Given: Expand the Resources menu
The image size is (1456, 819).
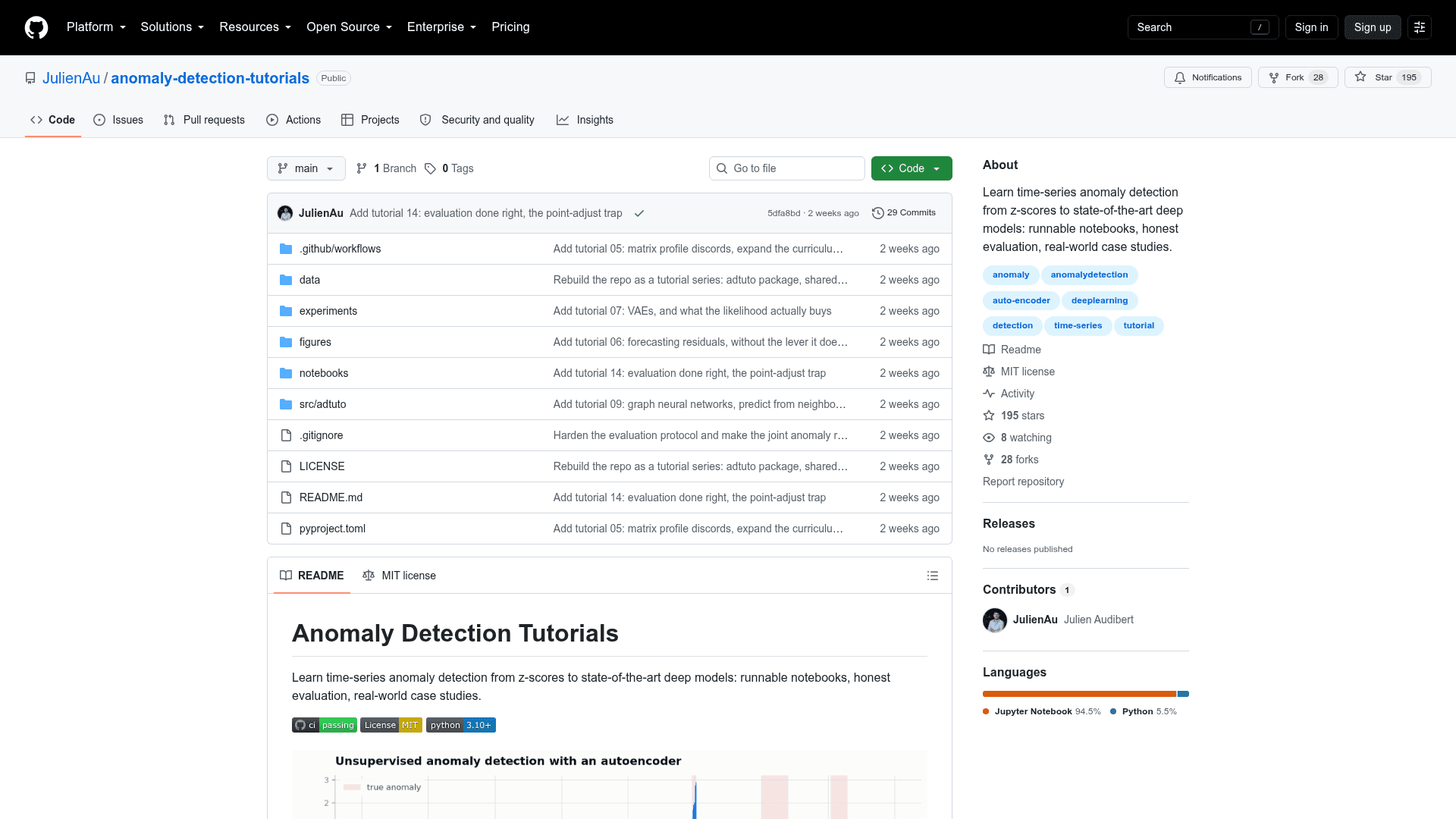Looking at the screenshot, I should pyautogui.click(x=256, y=27).
